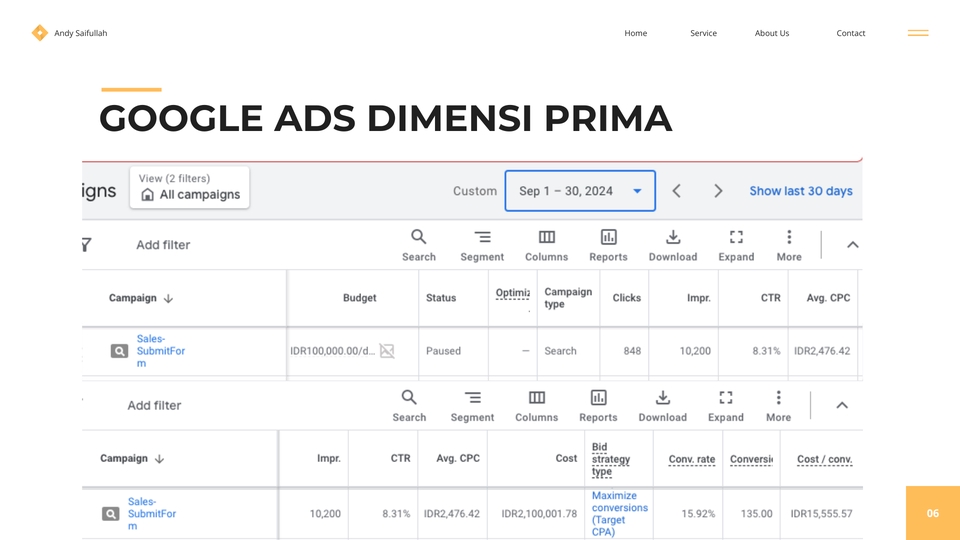Collapse the lower toolbar with chevron arrow
This screenshot has width=960, height=540.
coord(842,405)
